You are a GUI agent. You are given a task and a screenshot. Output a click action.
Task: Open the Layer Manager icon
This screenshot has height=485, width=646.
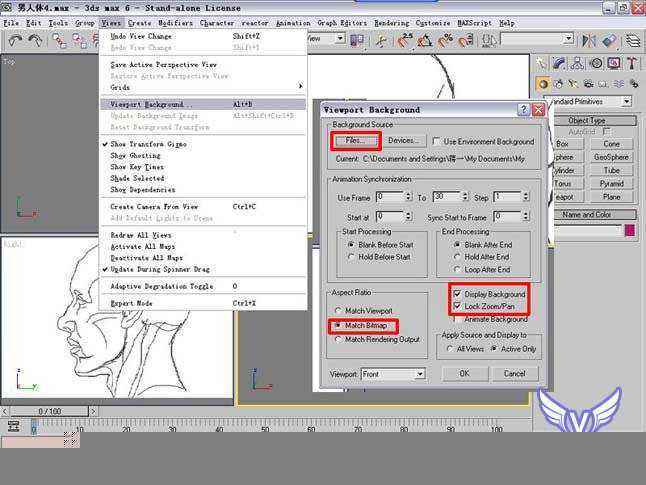point(633,40)
